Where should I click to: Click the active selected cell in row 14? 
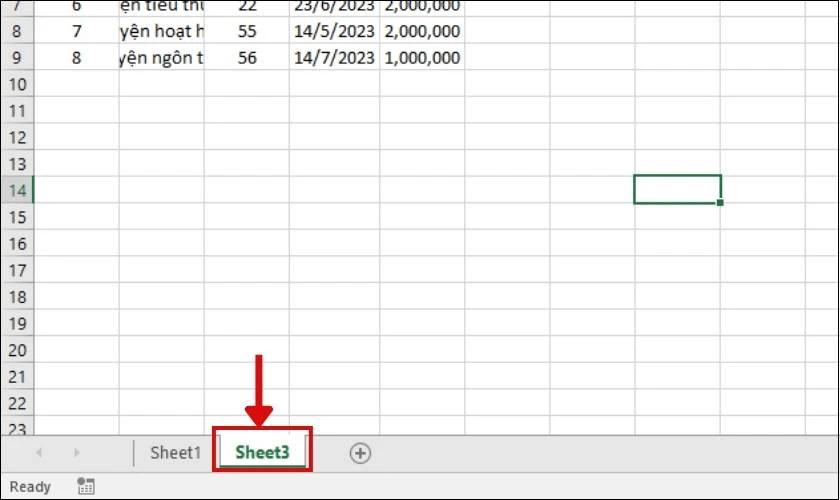click(x=678, y=189)
